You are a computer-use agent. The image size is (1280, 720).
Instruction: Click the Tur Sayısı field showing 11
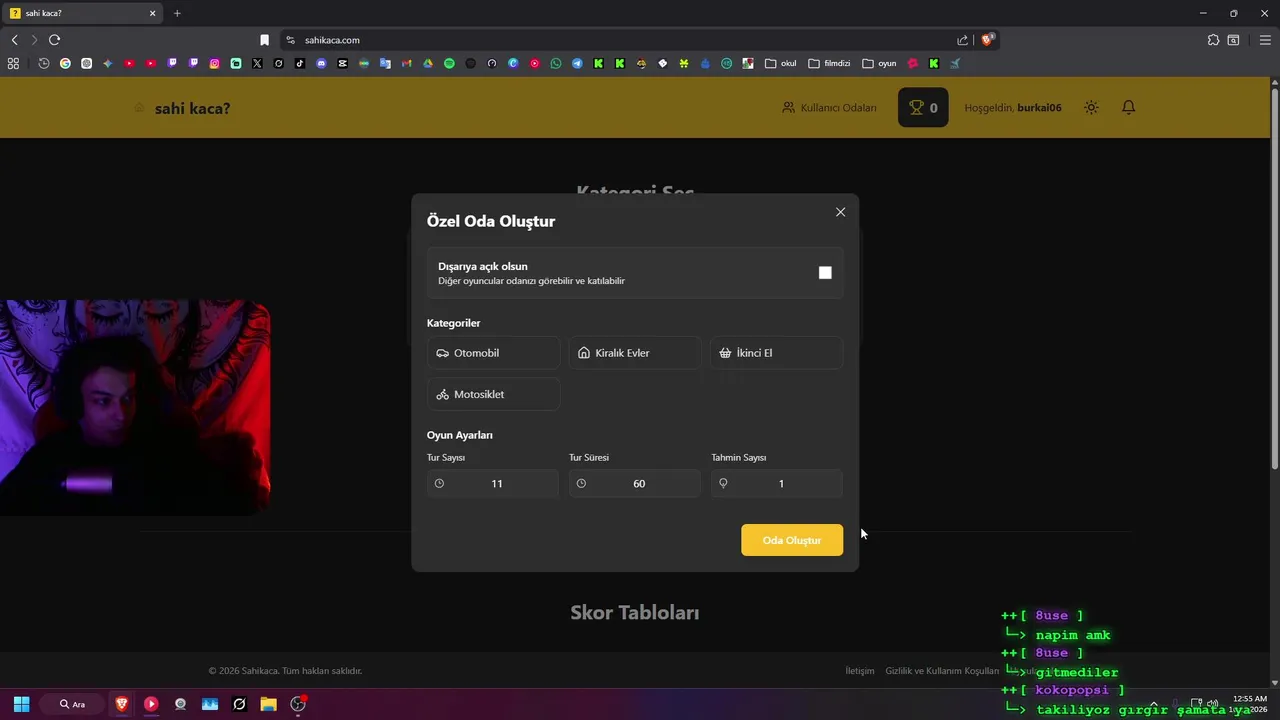coord(493,484)
